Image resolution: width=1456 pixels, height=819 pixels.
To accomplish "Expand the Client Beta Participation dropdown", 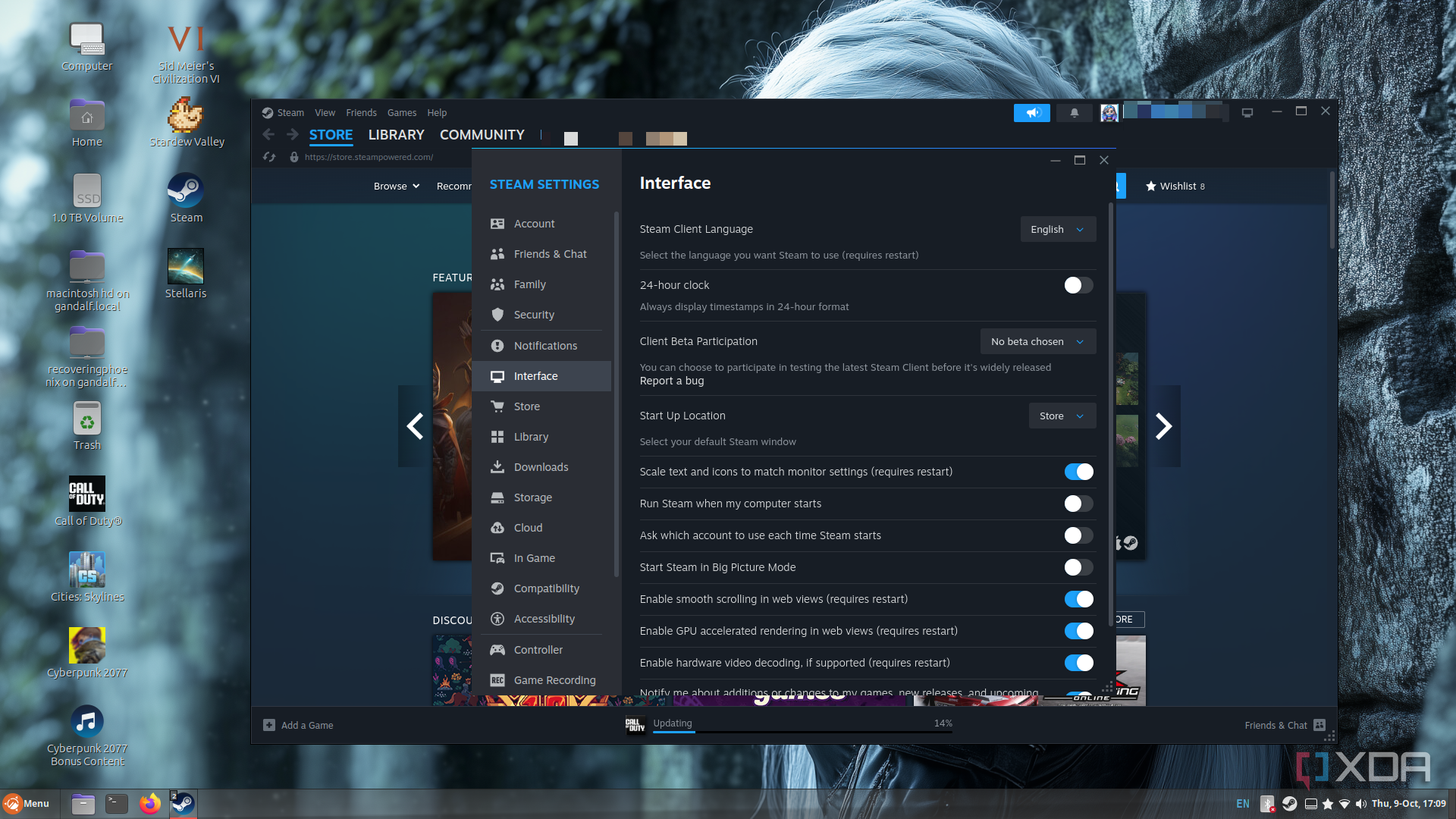I will tap(1038, 341).
